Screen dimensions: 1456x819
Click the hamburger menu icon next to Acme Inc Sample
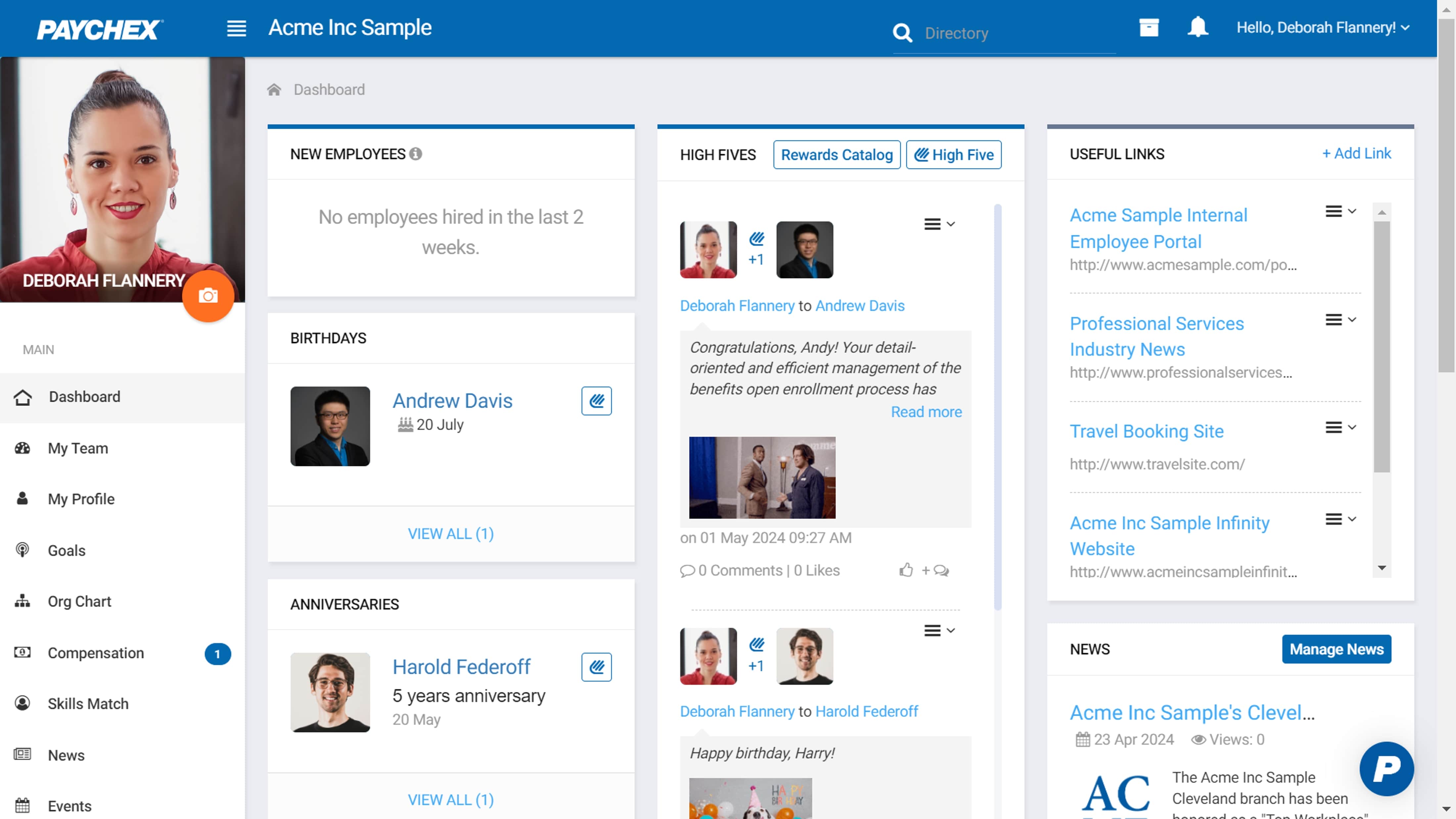[236, 27]
